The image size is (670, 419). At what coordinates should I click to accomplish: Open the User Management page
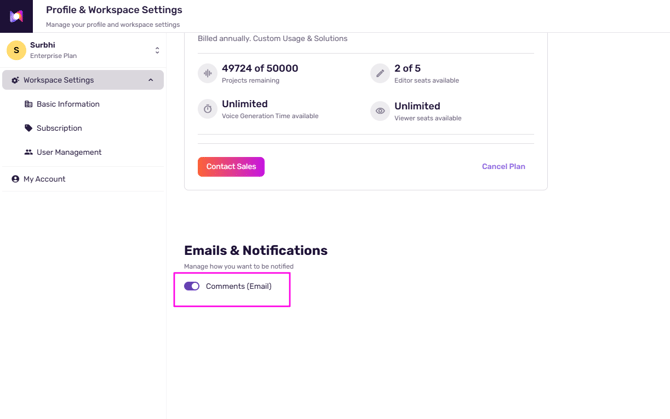[69, 152]
